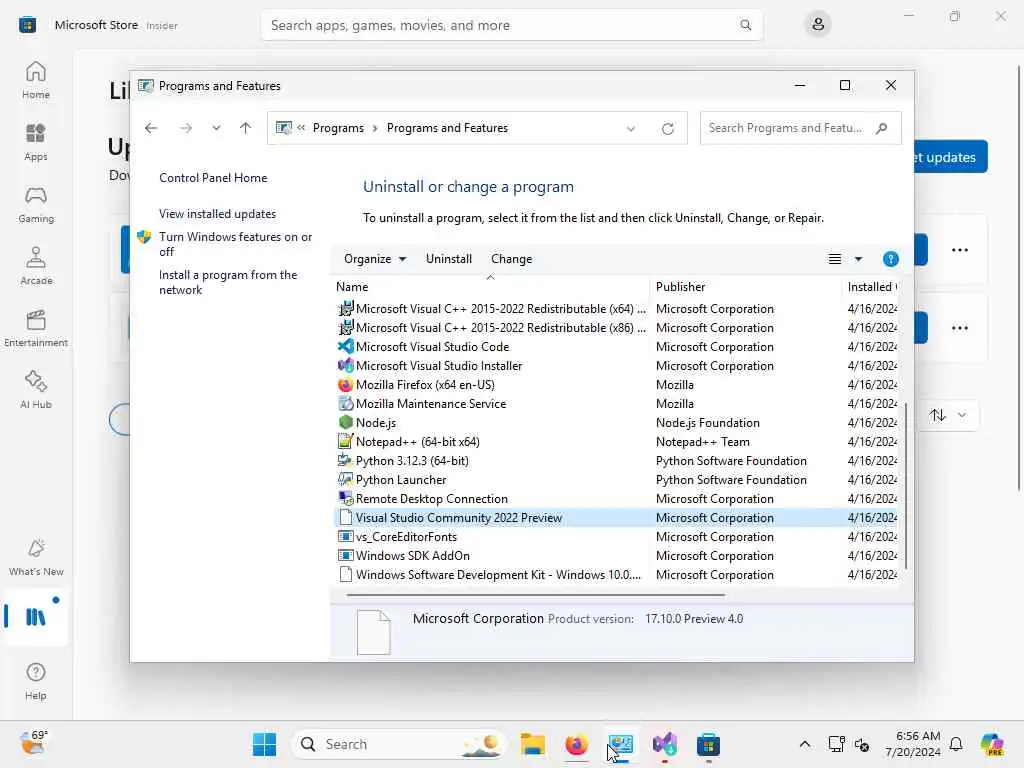Refresh the Programs and Features list
Image resolution: width=1024 pixels, height=768 pixels.
[x=667, y=129]
